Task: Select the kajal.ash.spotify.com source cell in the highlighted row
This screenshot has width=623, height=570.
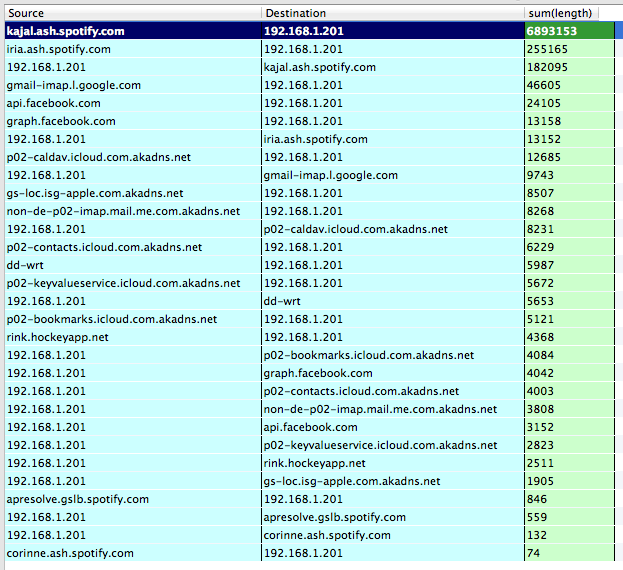Action: click(x=133, y=31)
